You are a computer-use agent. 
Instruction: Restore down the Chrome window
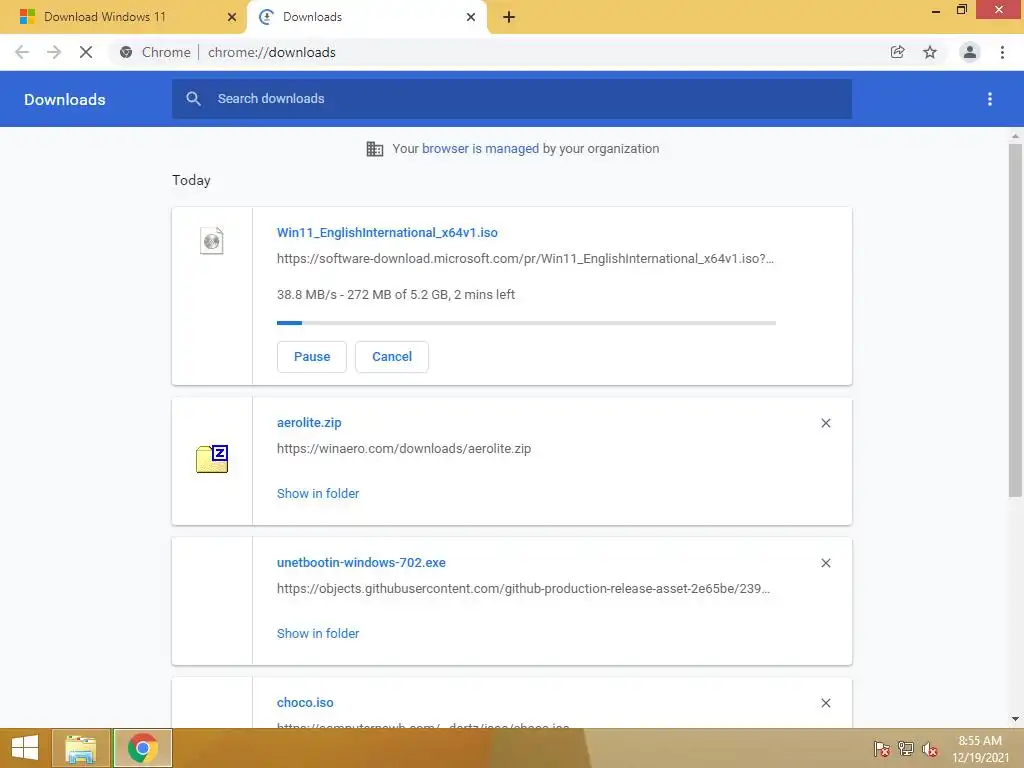point(961,10)
